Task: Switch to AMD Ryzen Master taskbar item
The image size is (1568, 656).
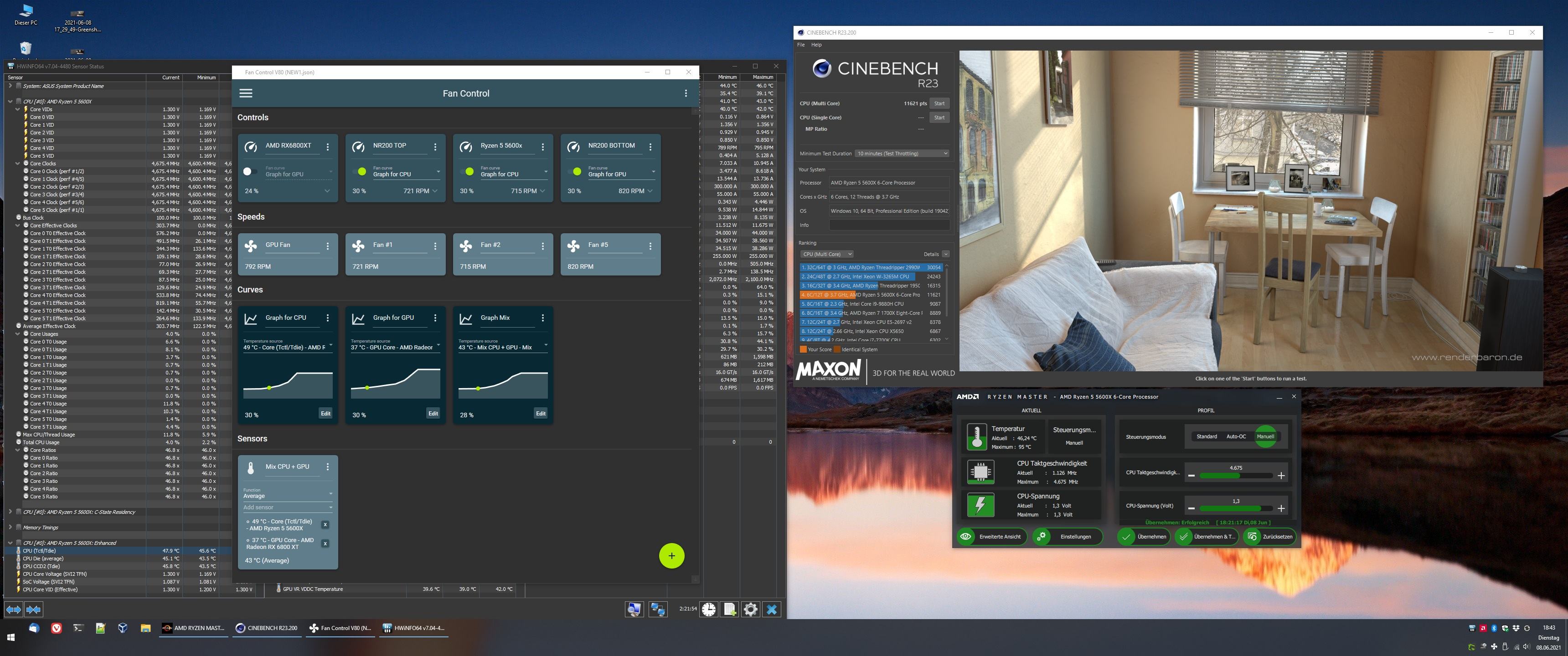Action: click(194, 628)
